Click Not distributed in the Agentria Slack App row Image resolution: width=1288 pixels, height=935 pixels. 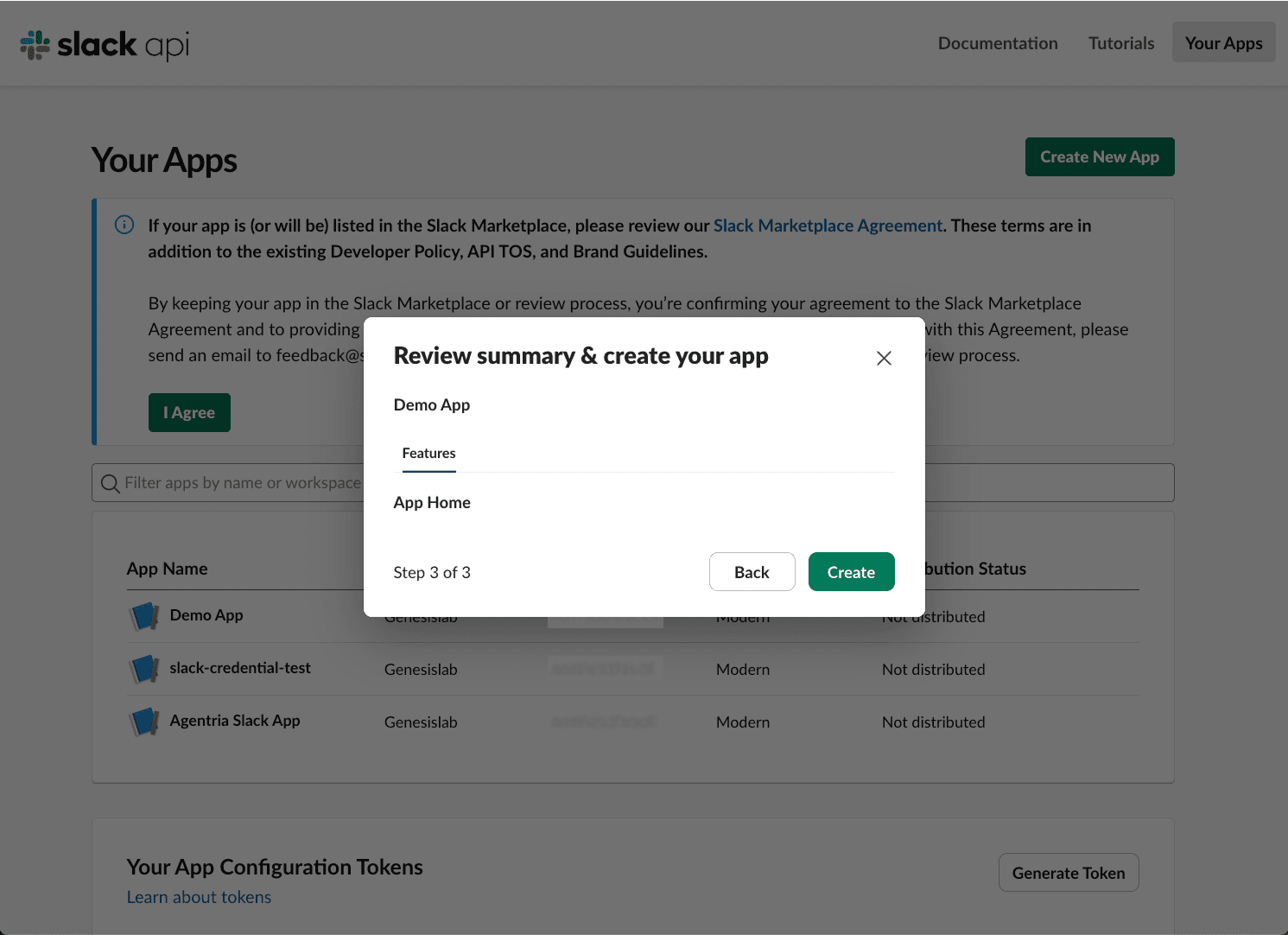click(x=933, y=722)
